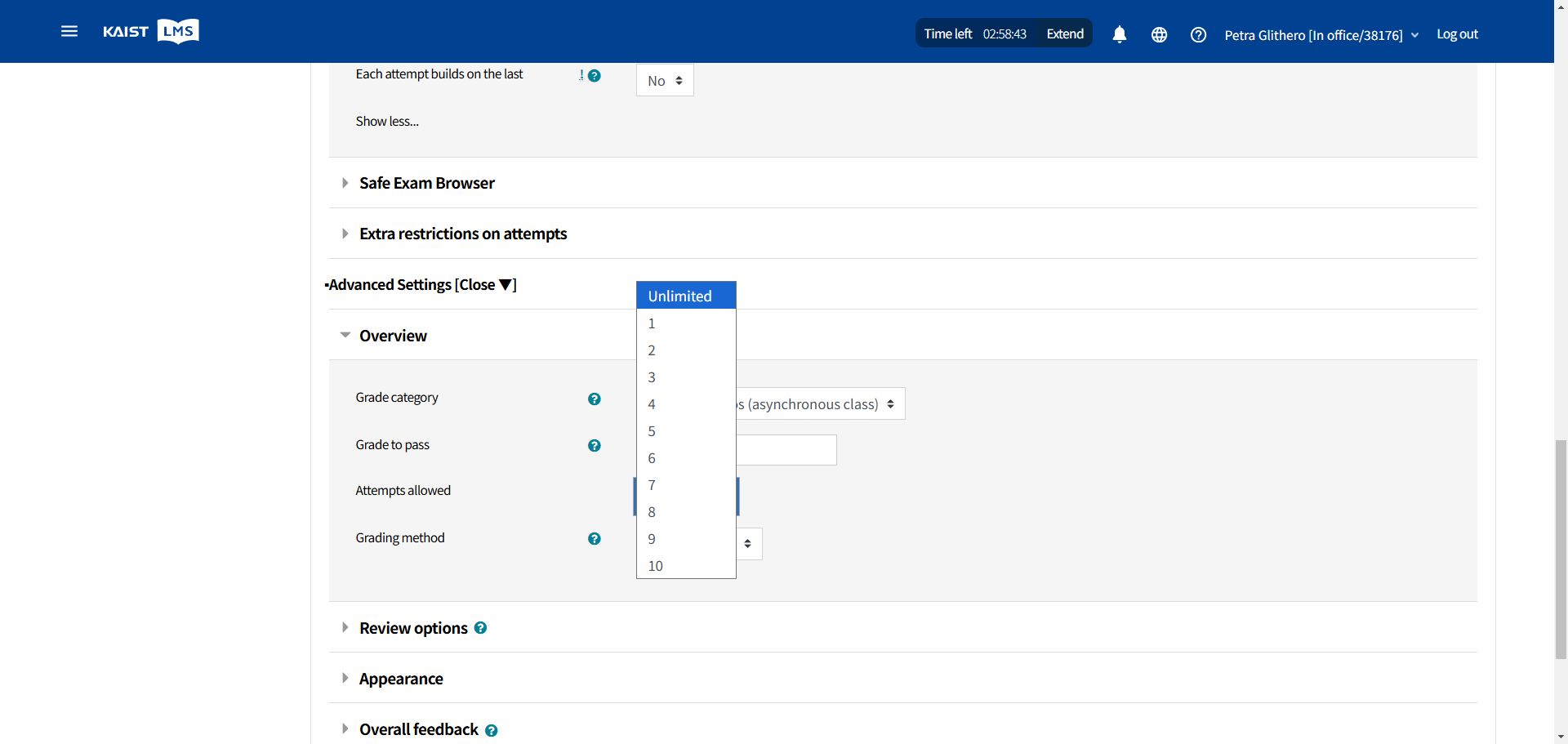The width and height of the screenshot is (1568, 744).
Task: Select 4 attempts option
Action: pos(686,404)
